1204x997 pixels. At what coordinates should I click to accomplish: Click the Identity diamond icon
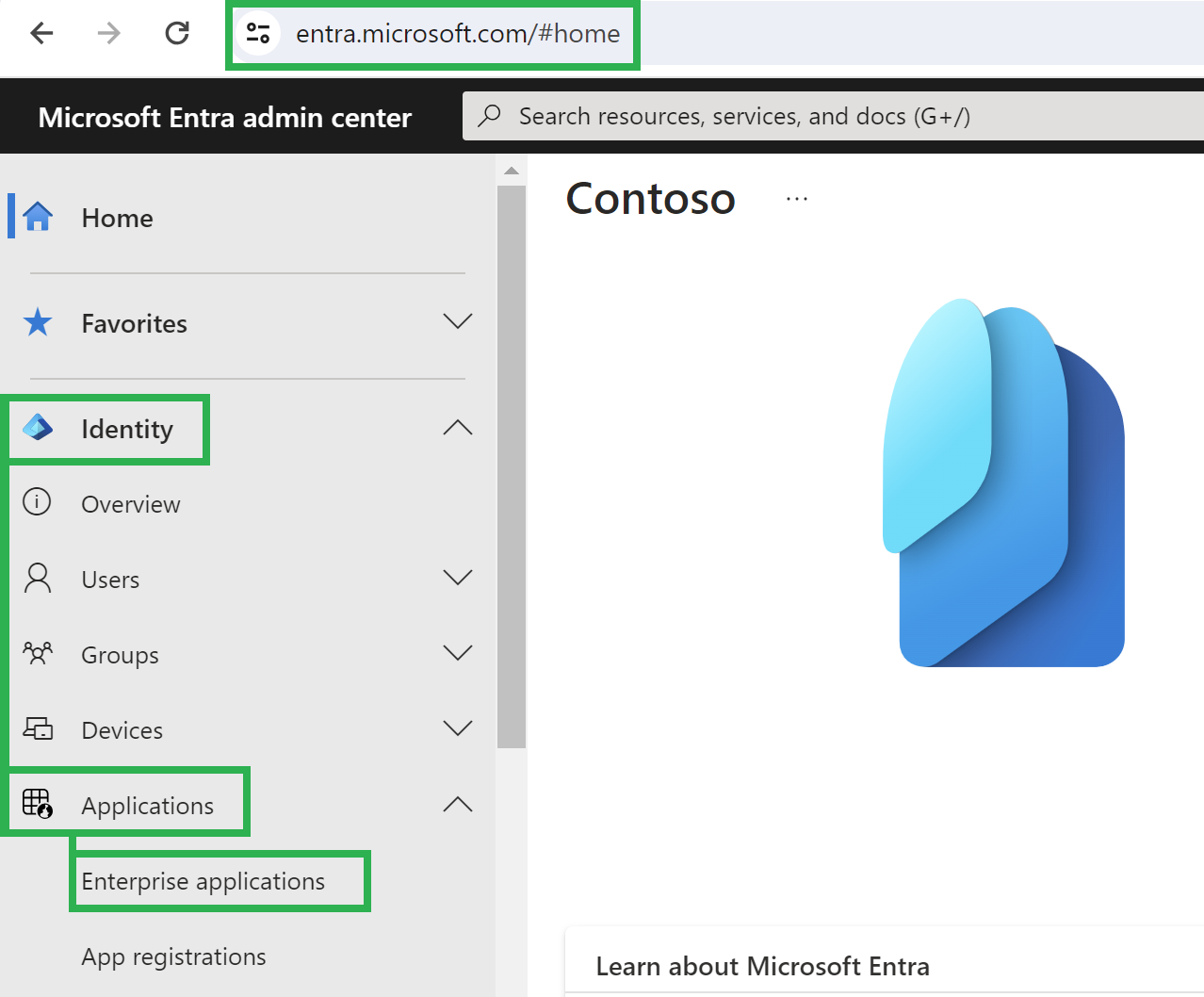38,428
